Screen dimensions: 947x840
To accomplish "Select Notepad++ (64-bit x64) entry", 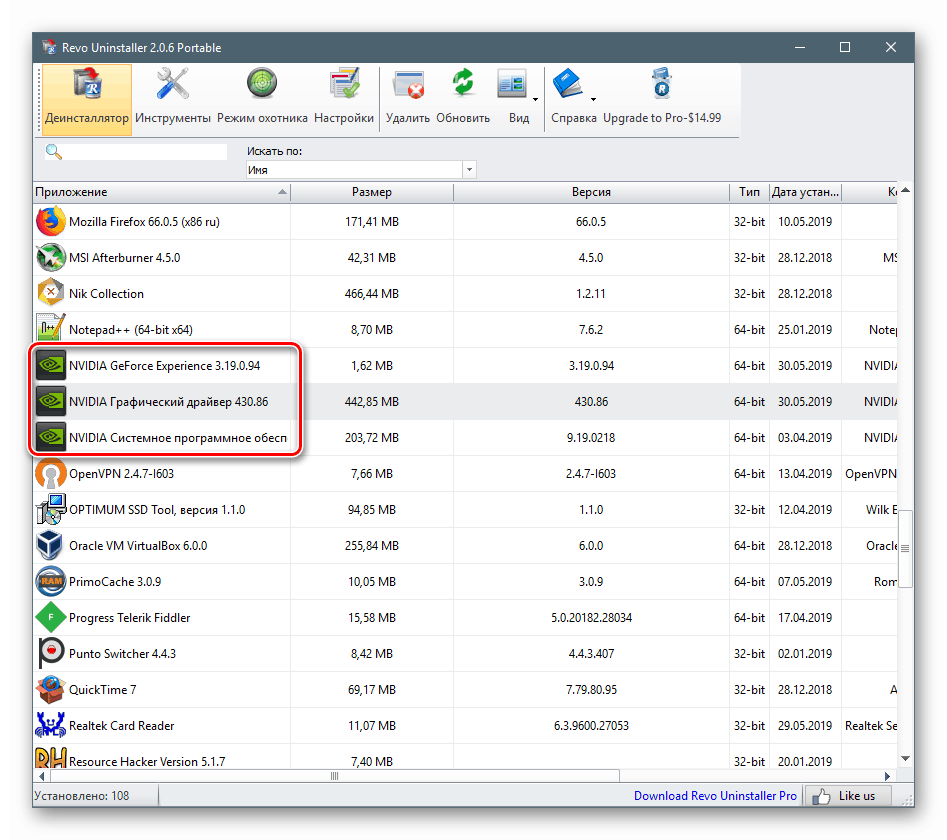I will pyautogui.click(x=131, y=330).
